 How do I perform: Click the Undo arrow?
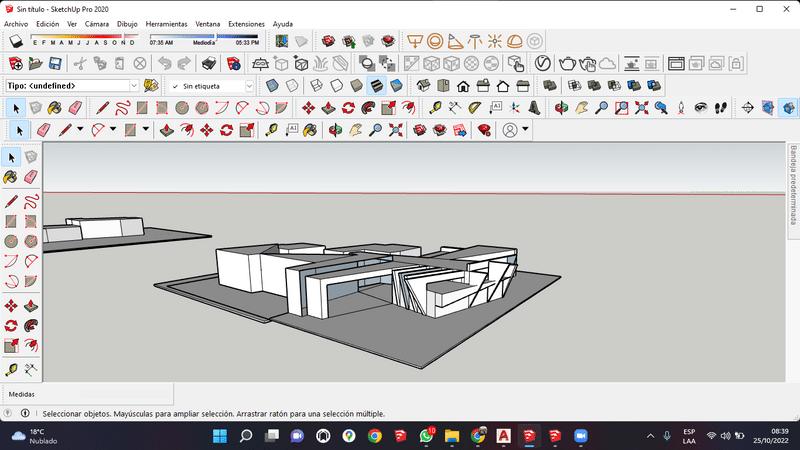click(x=164, y=64)
